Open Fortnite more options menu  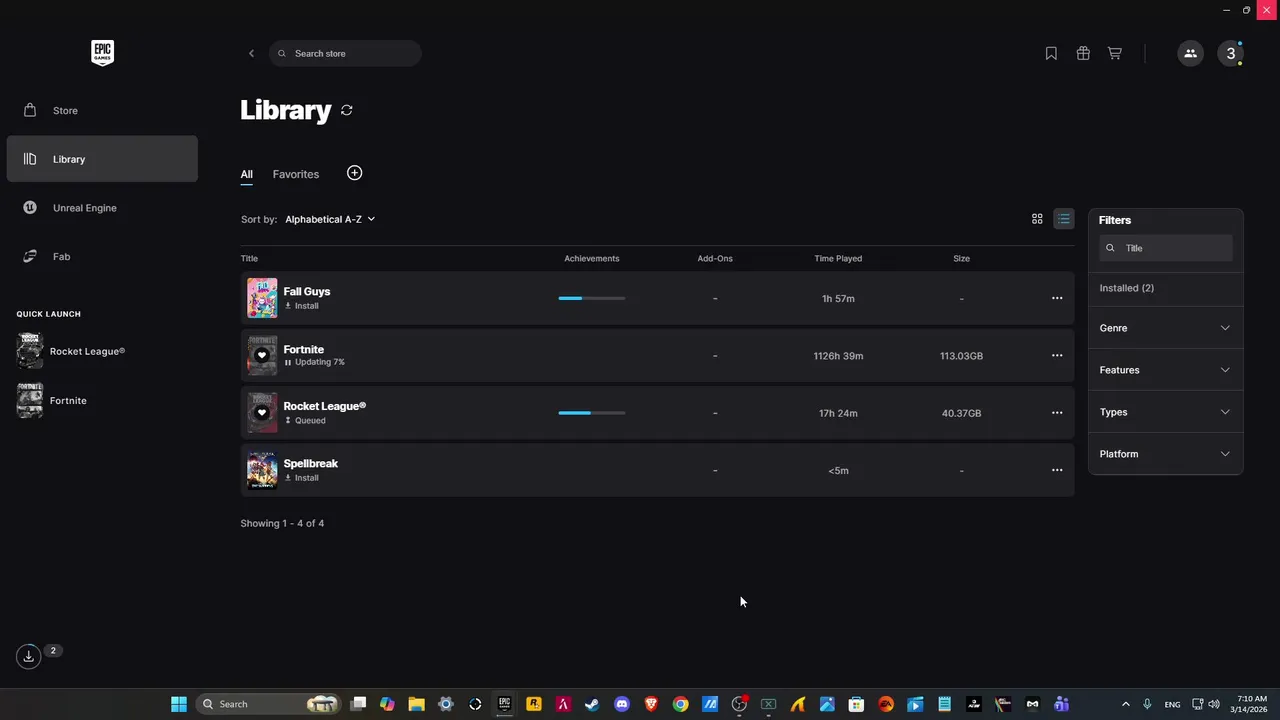(x=1057, y=356)
